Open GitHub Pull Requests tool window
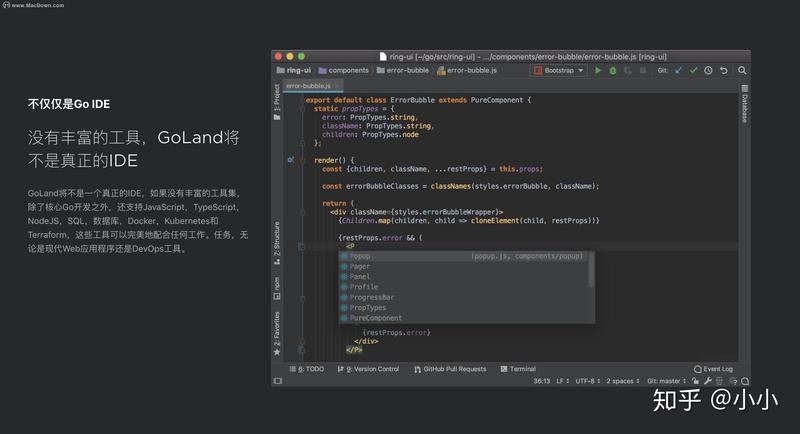The width and height of the screenshot is (800, 434). [450, 369]
